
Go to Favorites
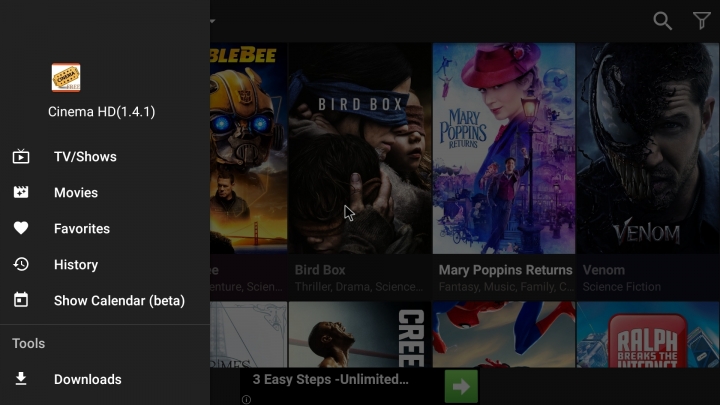tap(105, 228)
